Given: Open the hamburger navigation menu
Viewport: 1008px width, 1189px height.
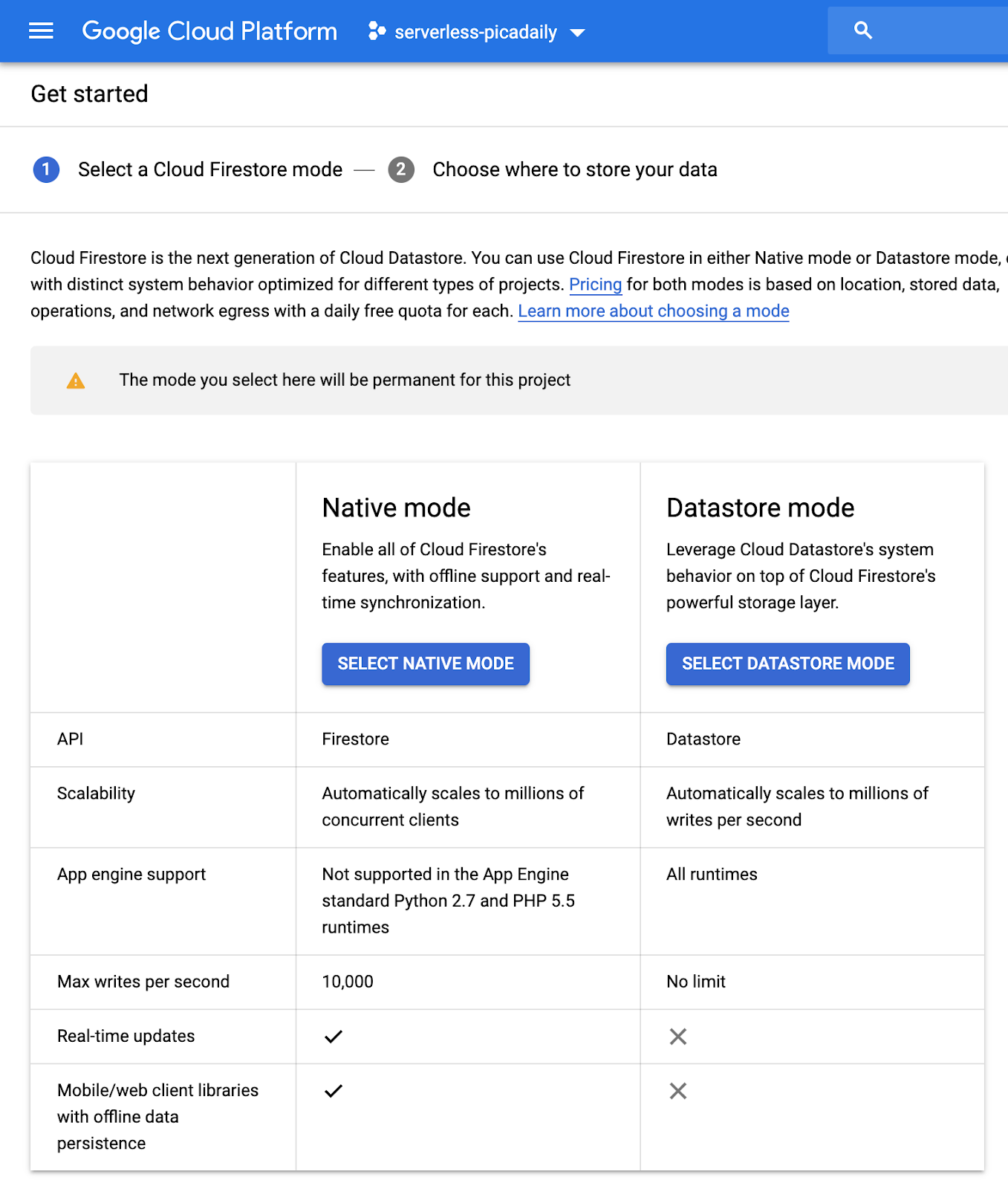Looking at the screenshot, I should [41, 30].
